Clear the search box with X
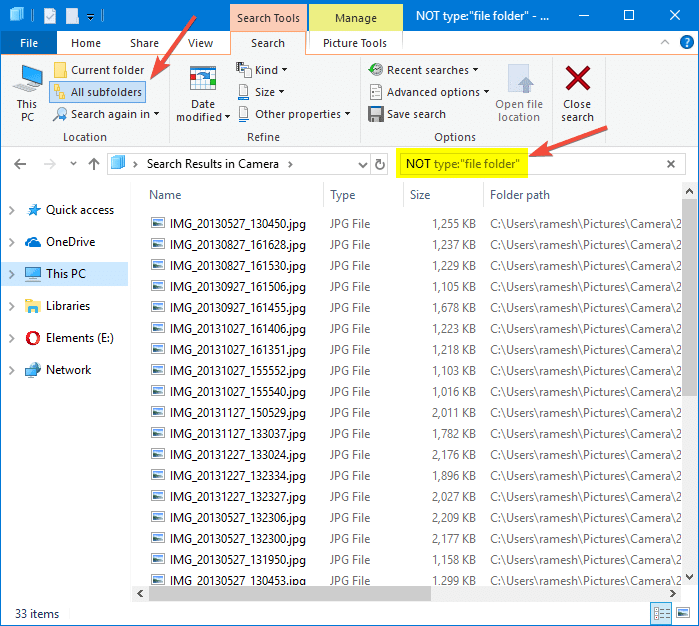 pyautogui.click(x=672, y=164)
